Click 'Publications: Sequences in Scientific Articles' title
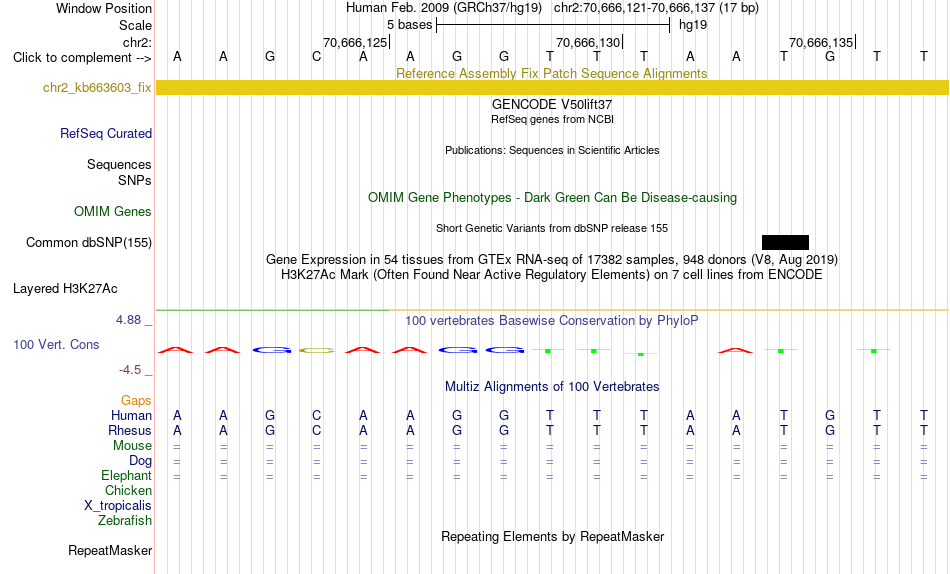950x574 pixels. (552, 150)
